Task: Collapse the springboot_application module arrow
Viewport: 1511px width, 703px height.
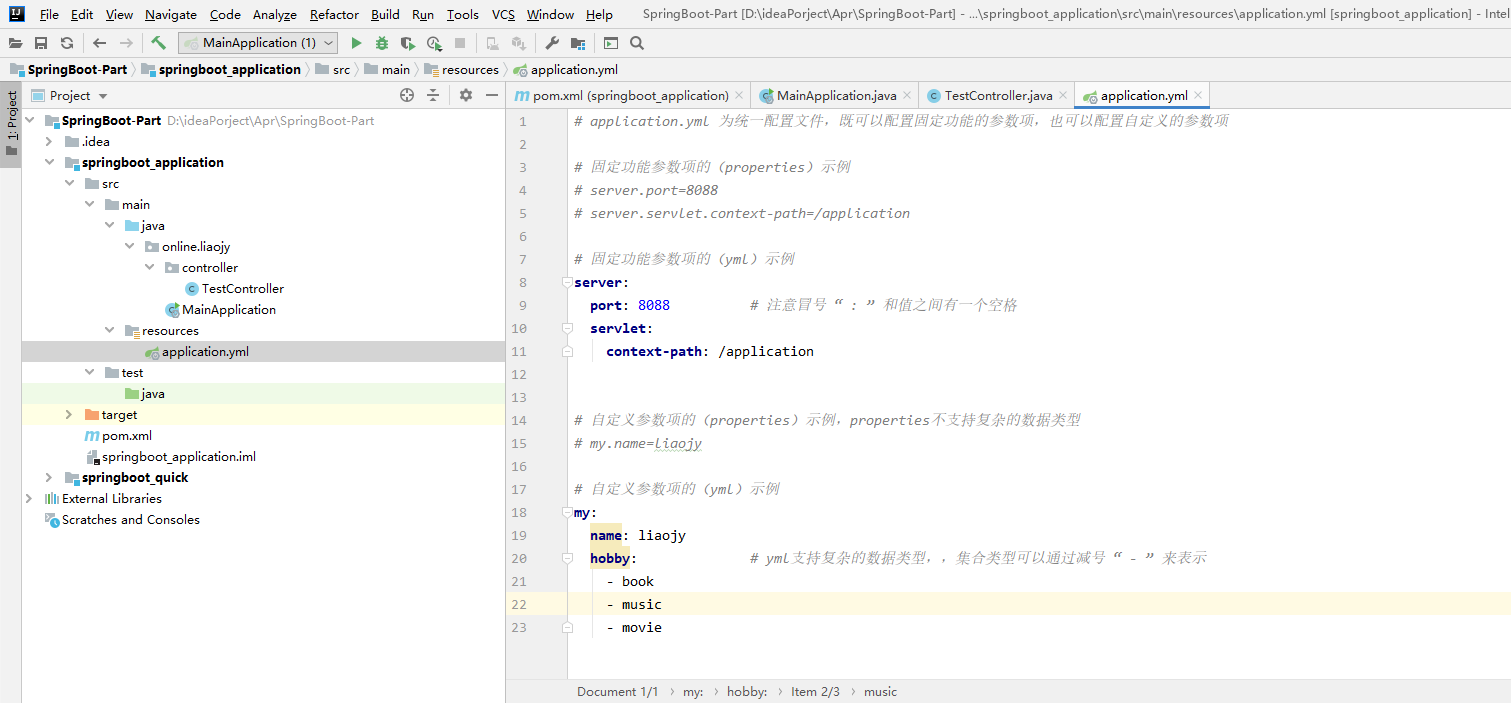Action: (49, 162)
